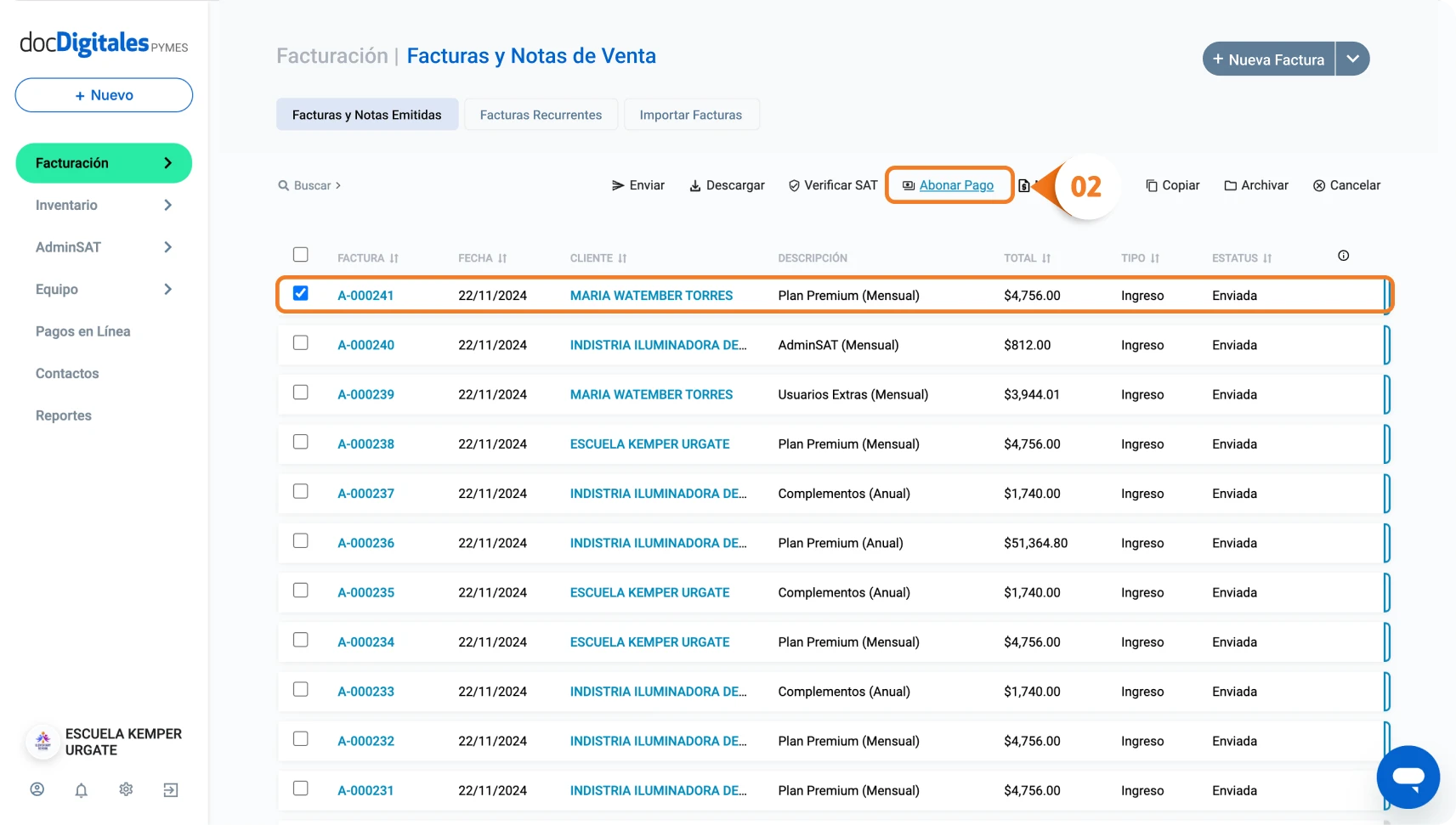Click the Abonar Pago link
Viewport: 1456px width, 825px height.
click(x=956, y=185)
